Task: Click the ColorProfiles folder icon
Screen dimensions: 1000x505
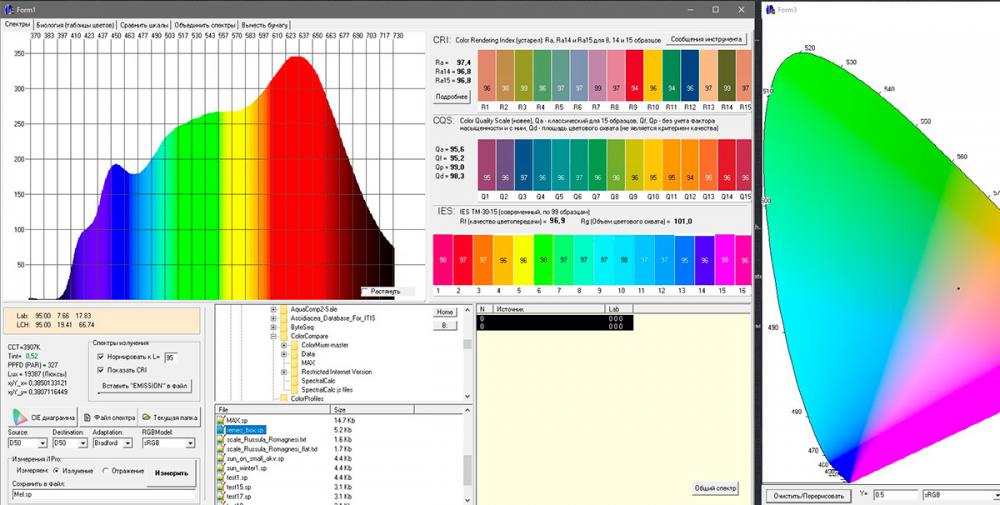Action: click(284, 399)
